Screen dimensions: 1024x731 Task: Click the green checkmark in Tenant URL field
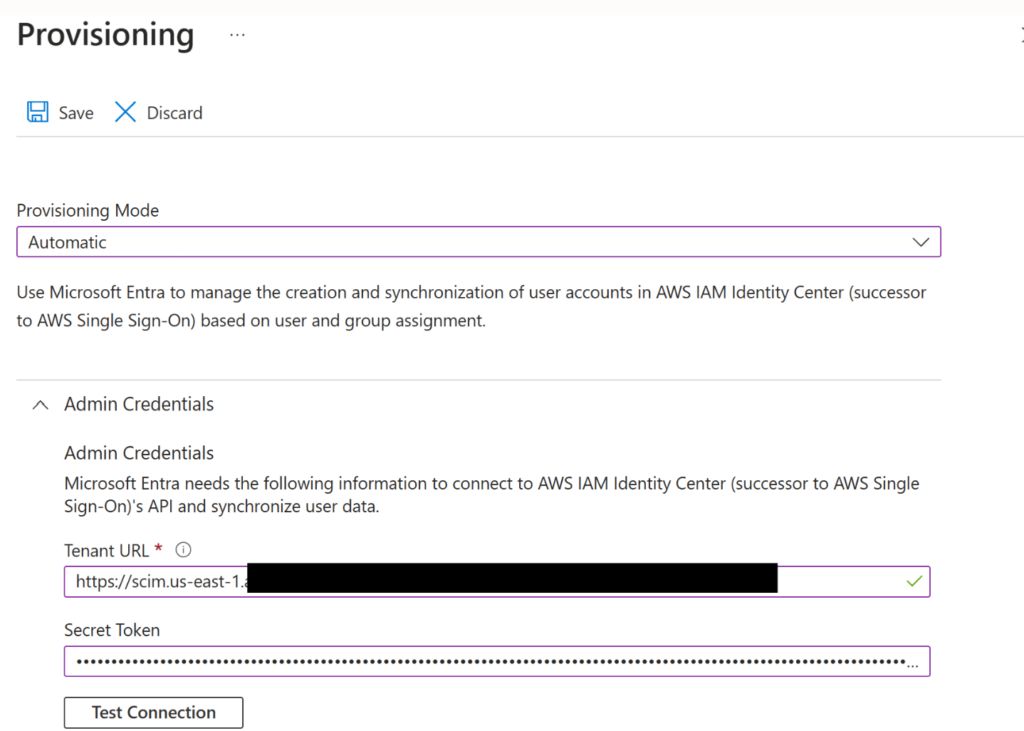914,581
